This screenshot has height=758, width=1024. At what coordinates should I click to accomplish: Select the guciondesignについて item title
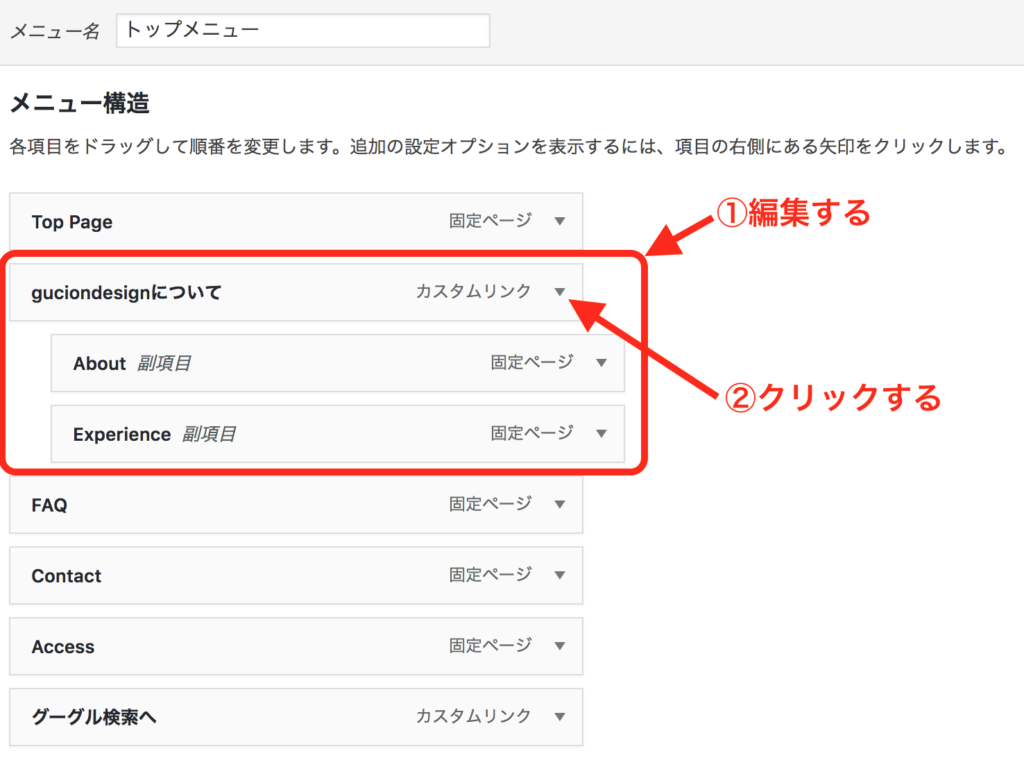point(126,293)
